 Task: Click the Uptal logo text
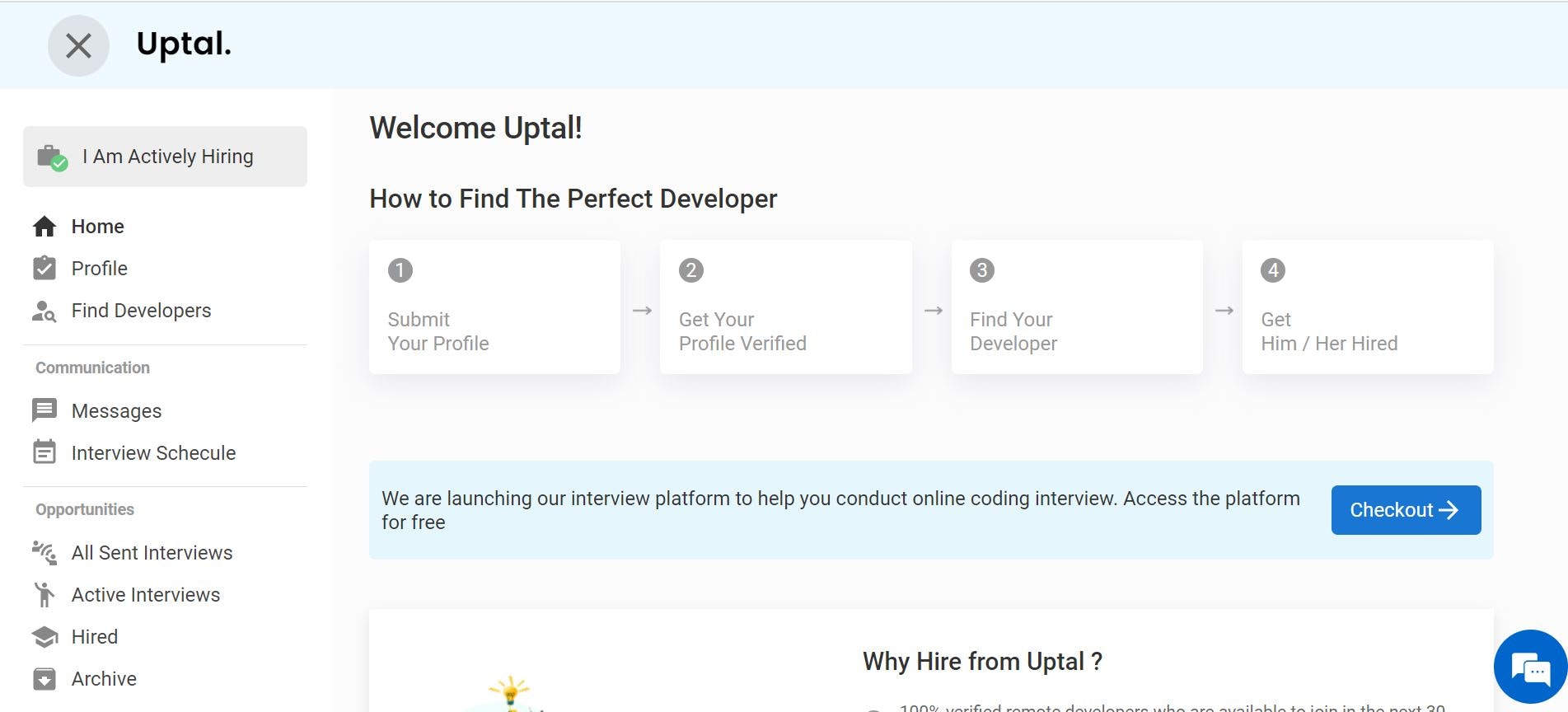click(184, 44)
